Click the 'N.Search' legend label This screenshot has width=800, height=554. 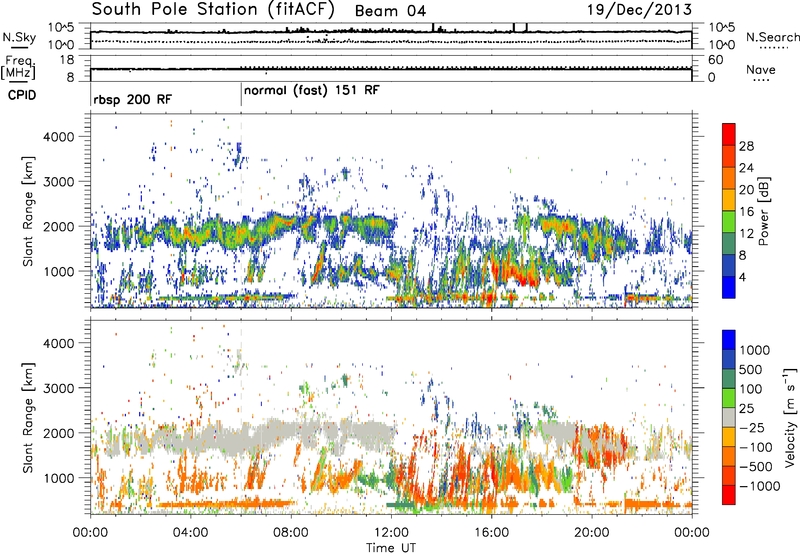772,37
